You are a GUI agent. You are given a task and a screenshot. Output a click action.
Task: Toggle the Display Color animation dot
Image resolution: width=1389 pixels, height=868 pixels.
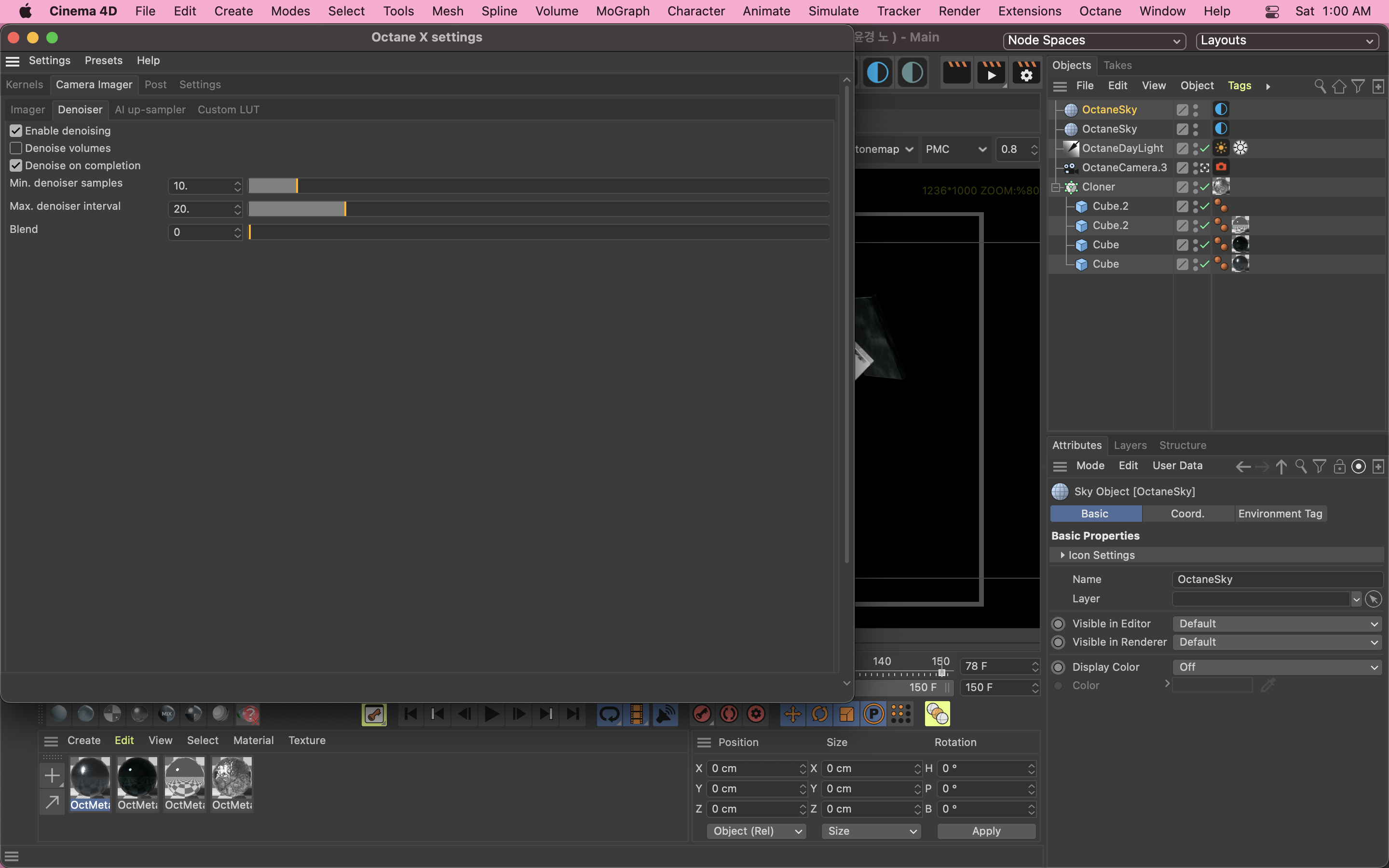1059,667
